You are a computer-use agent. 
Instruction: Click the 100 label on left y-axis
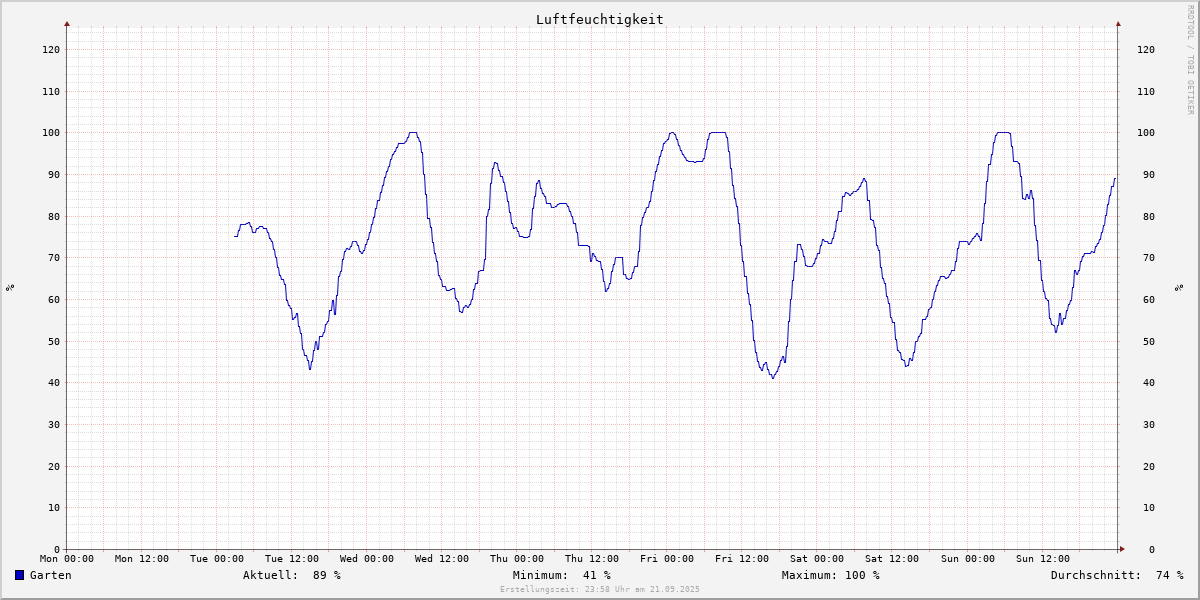(51, 132)
